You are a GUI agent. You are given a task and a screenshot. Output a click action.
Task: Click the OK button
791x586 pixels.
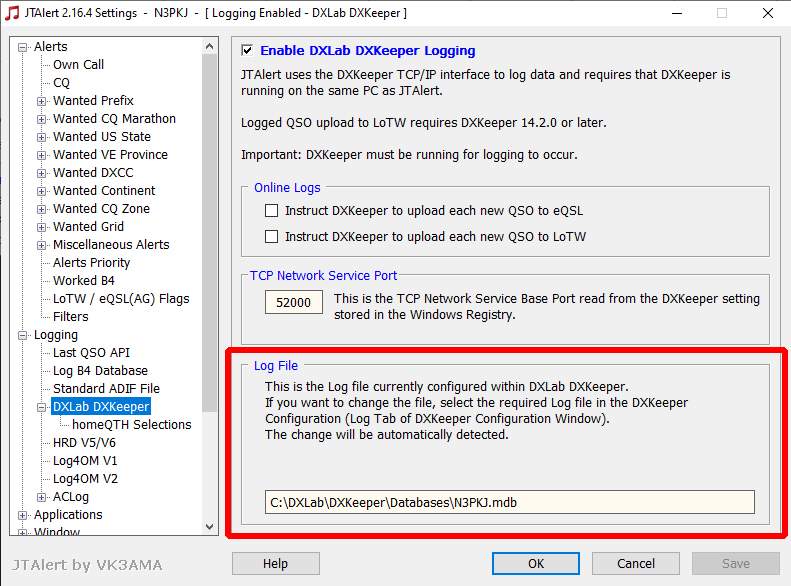pyautogui.click(x=536, y=563)
